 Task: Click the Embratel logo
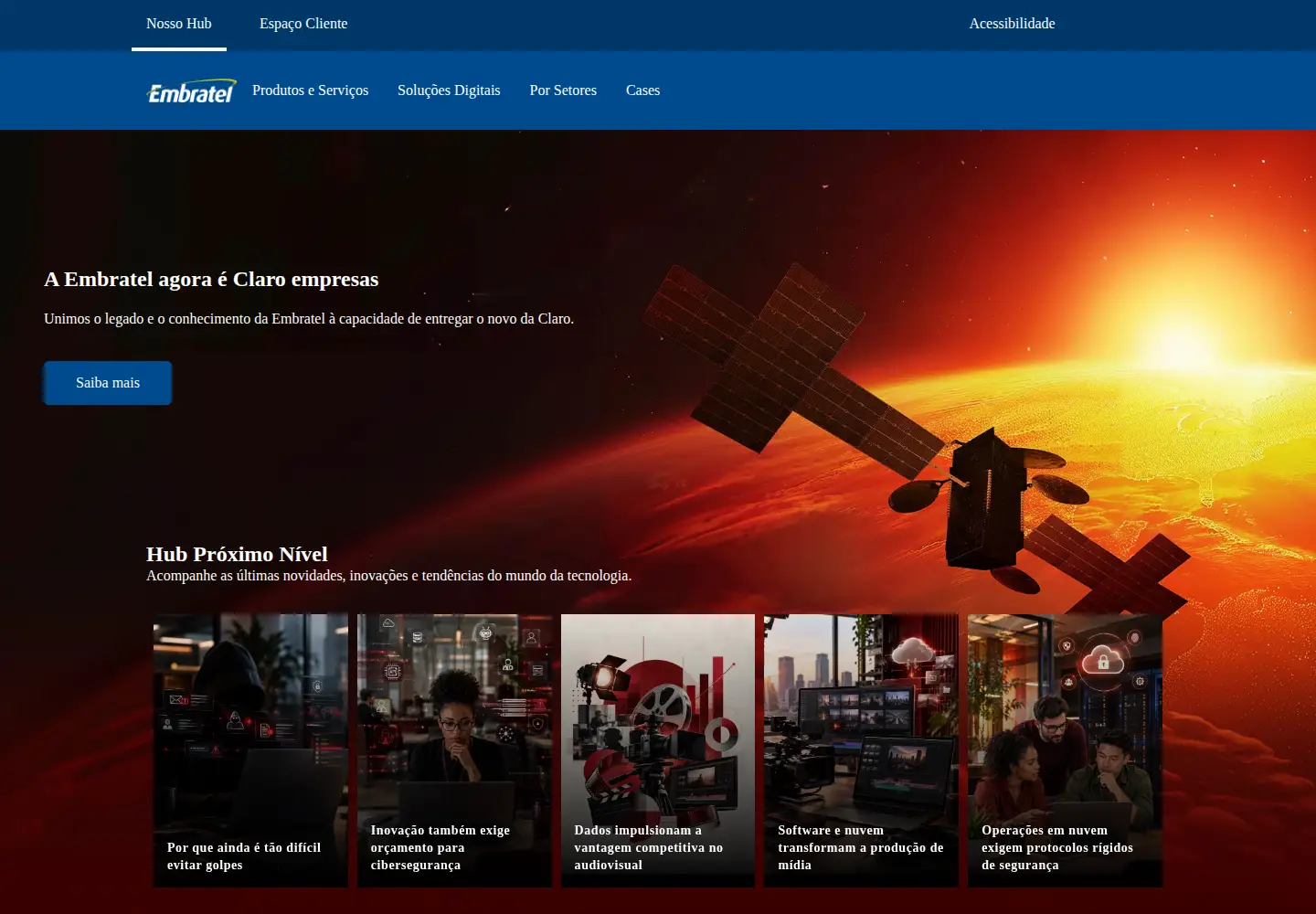(x=191, y=91)
